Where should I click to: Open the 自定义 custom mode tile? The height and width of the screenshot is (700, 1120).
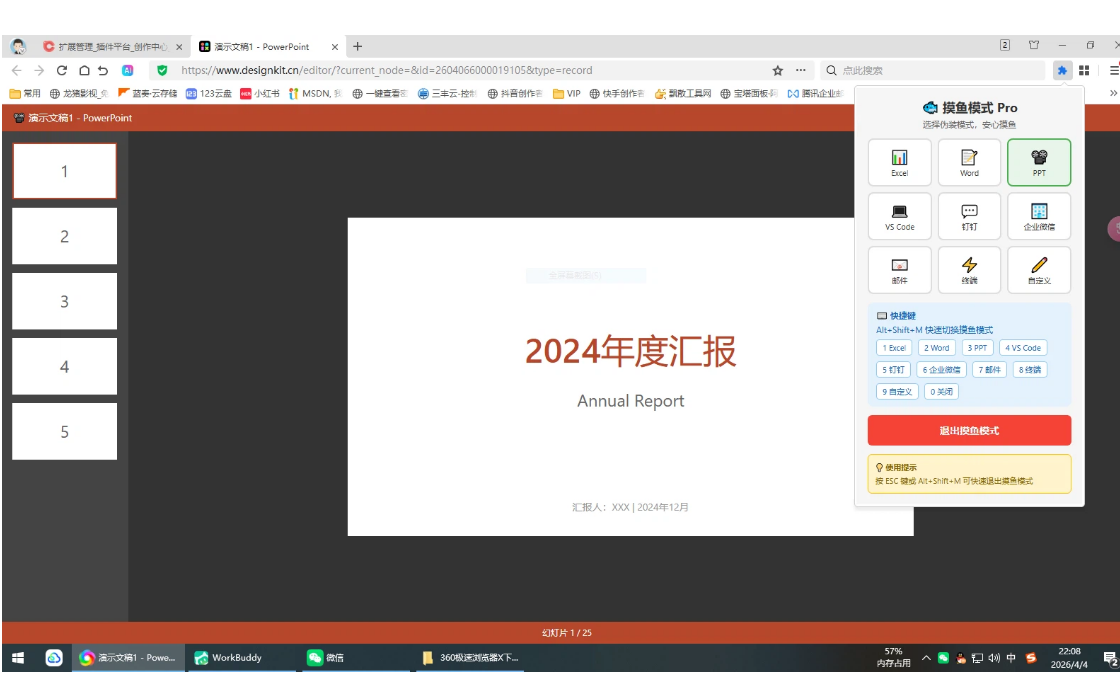[x=1039, y=270]
